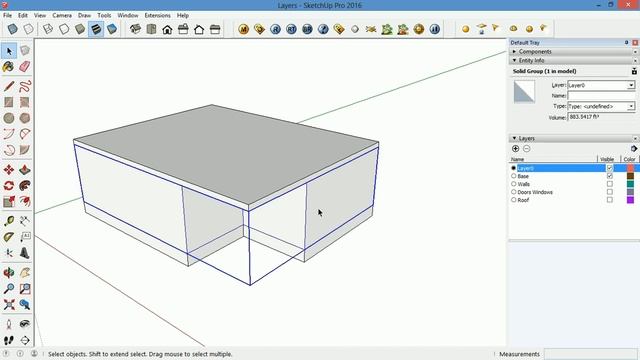640x360 pixels.
Task: Select the Move tool
Action: [9, 170]
